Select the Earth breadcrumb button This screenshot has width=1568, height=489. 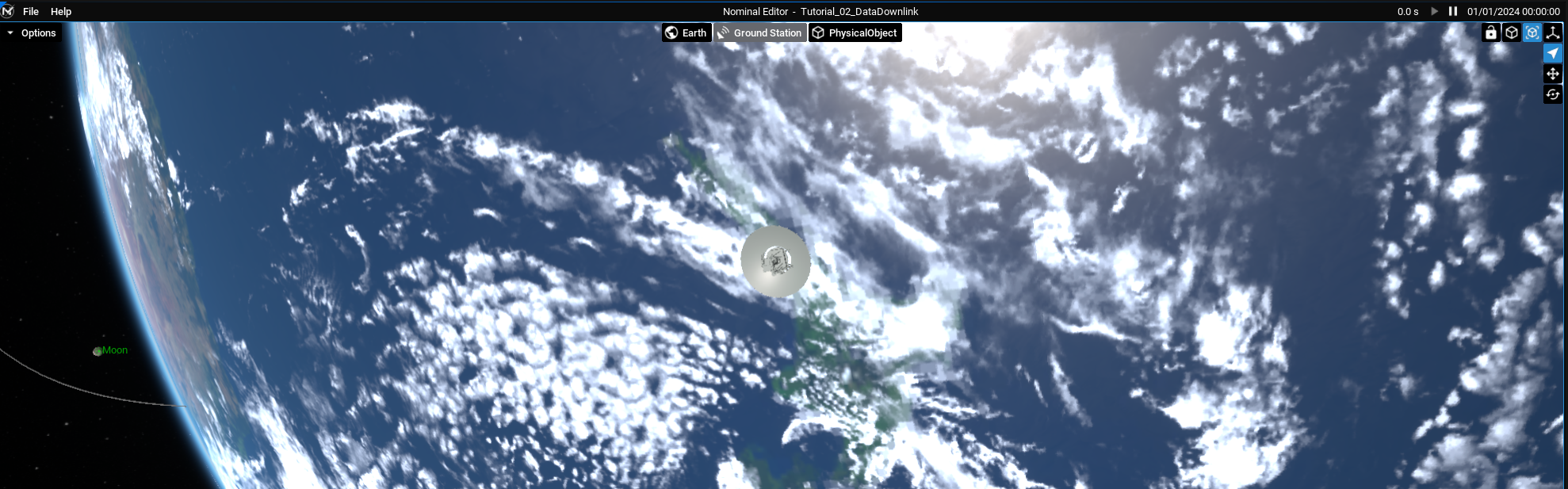(686, 32)
